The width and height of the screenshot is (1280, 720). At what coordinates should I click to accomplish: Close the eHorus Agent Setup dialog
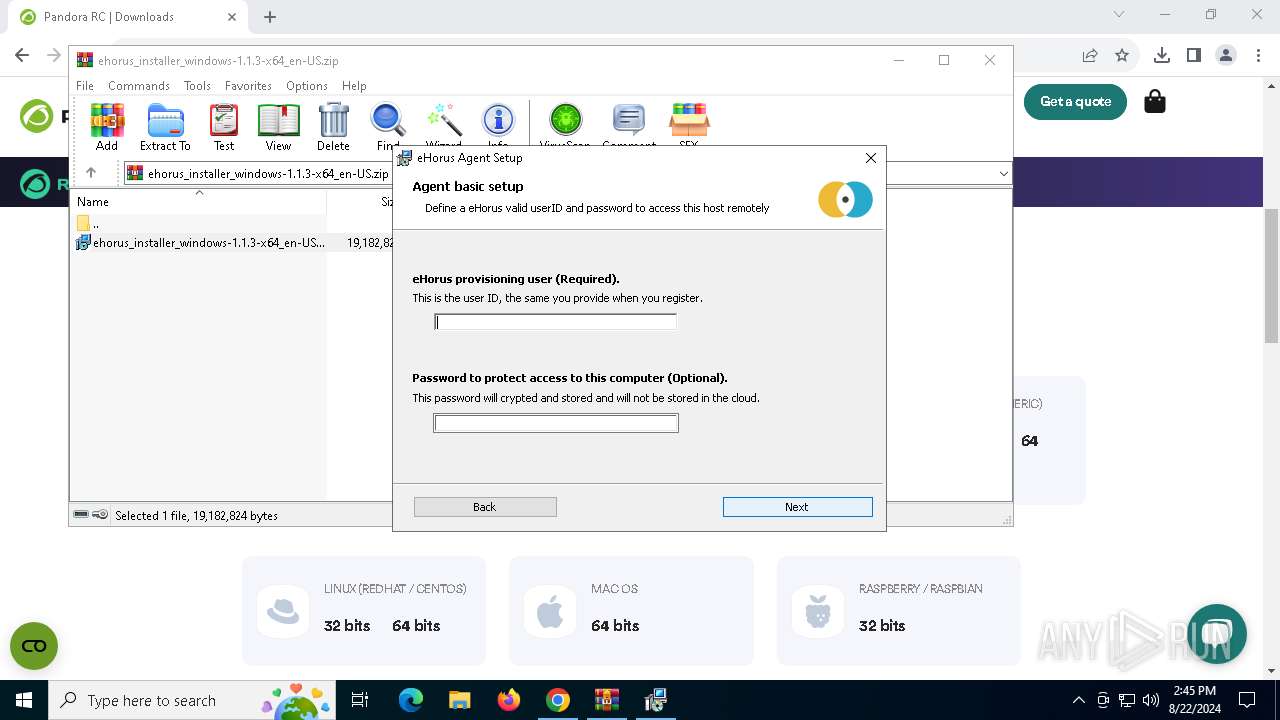pos(871,158)
